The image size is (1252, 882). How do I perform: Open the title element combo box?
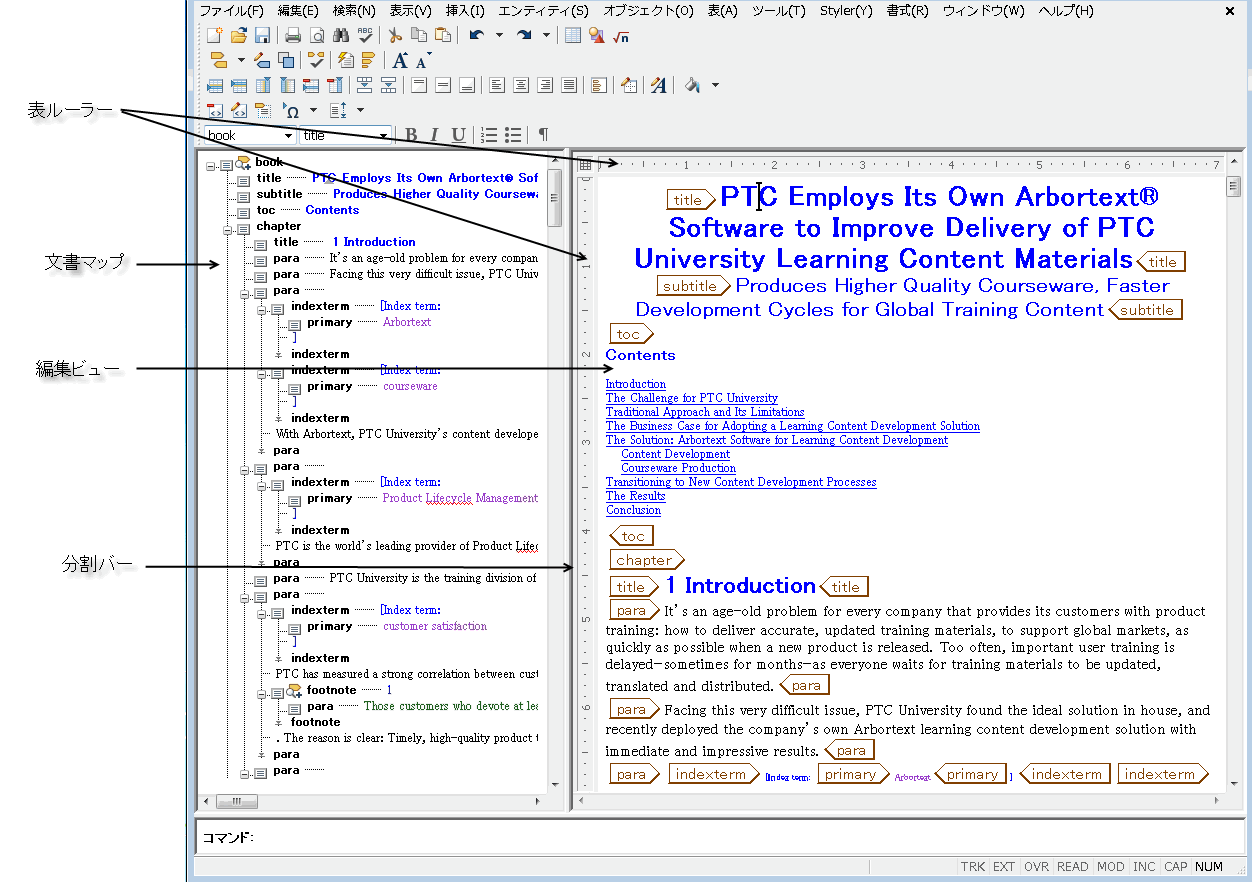[346, 135]
